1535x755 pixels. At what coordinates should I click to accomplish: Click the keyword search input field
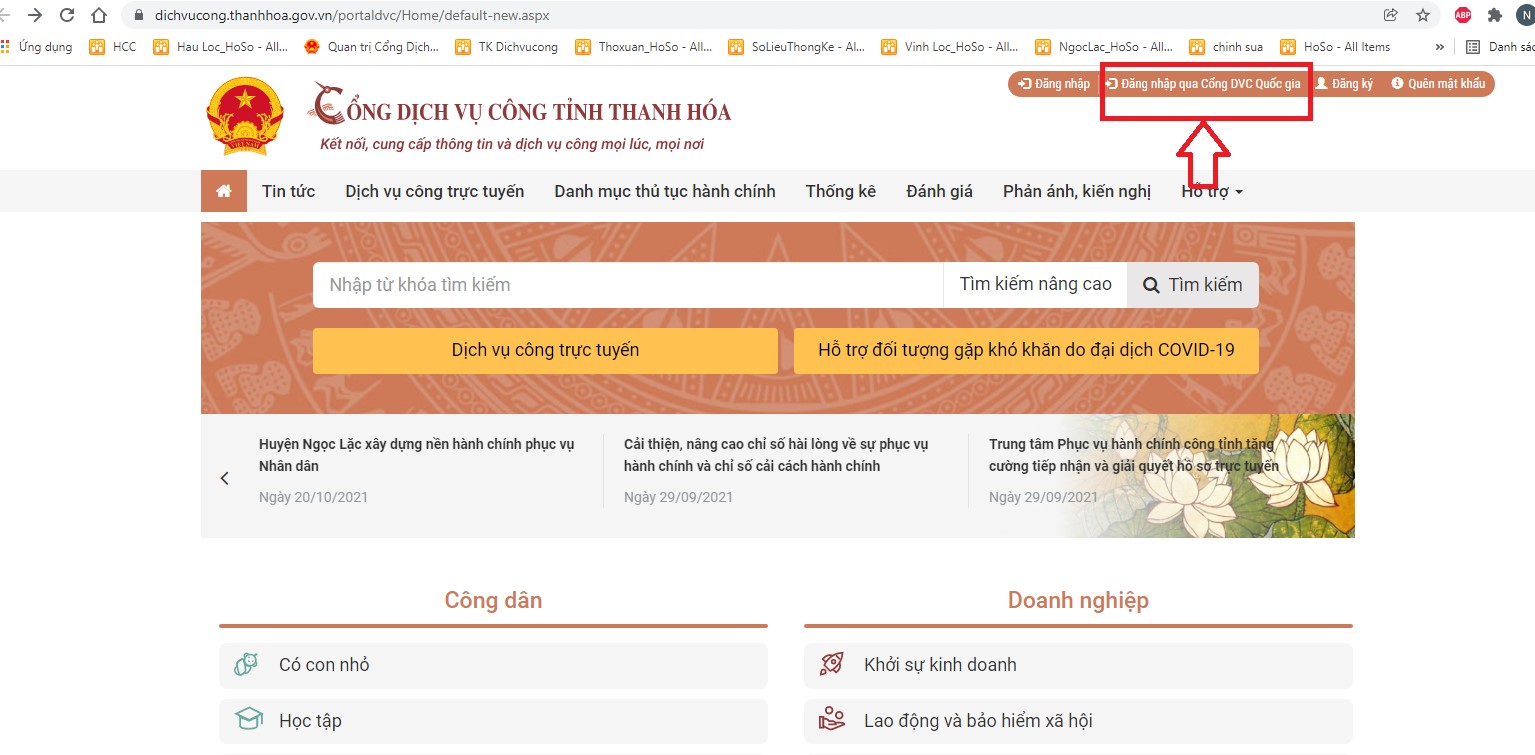pyautogui.click(x=627, y=285)
